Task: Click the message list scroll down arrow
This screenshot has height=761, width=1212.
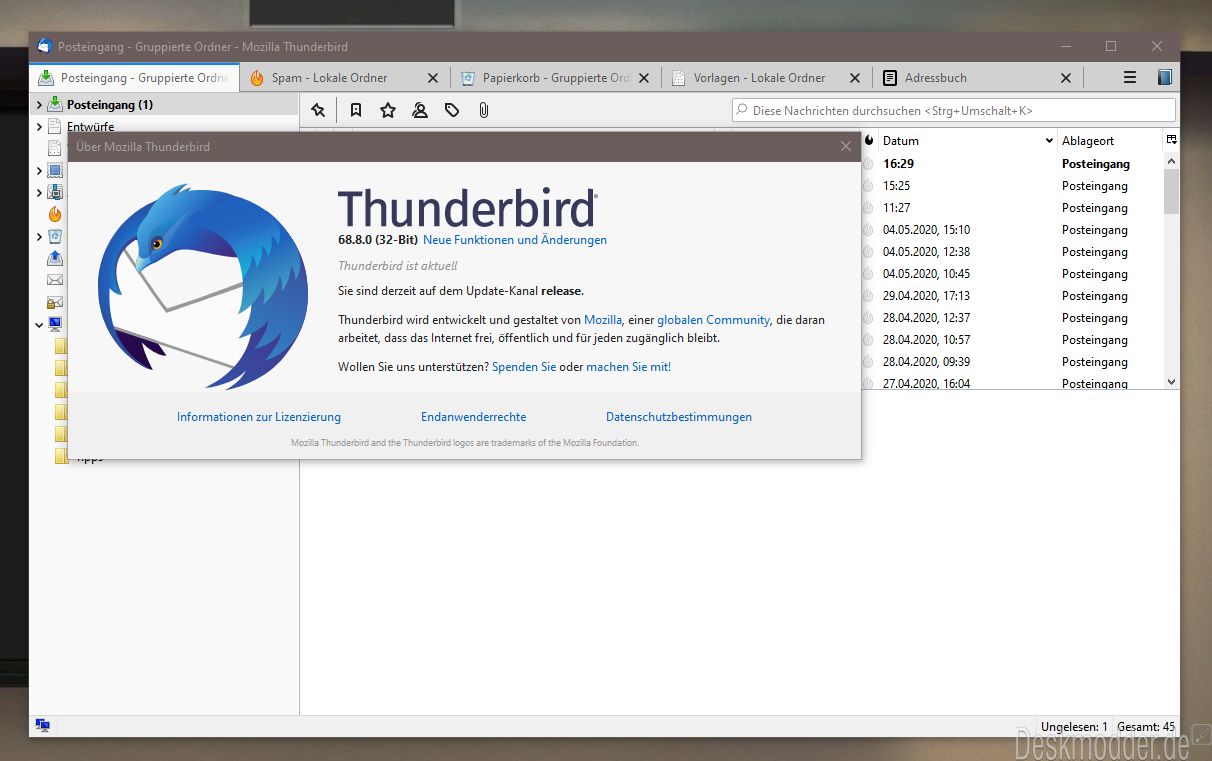Action: [1171, 382]
